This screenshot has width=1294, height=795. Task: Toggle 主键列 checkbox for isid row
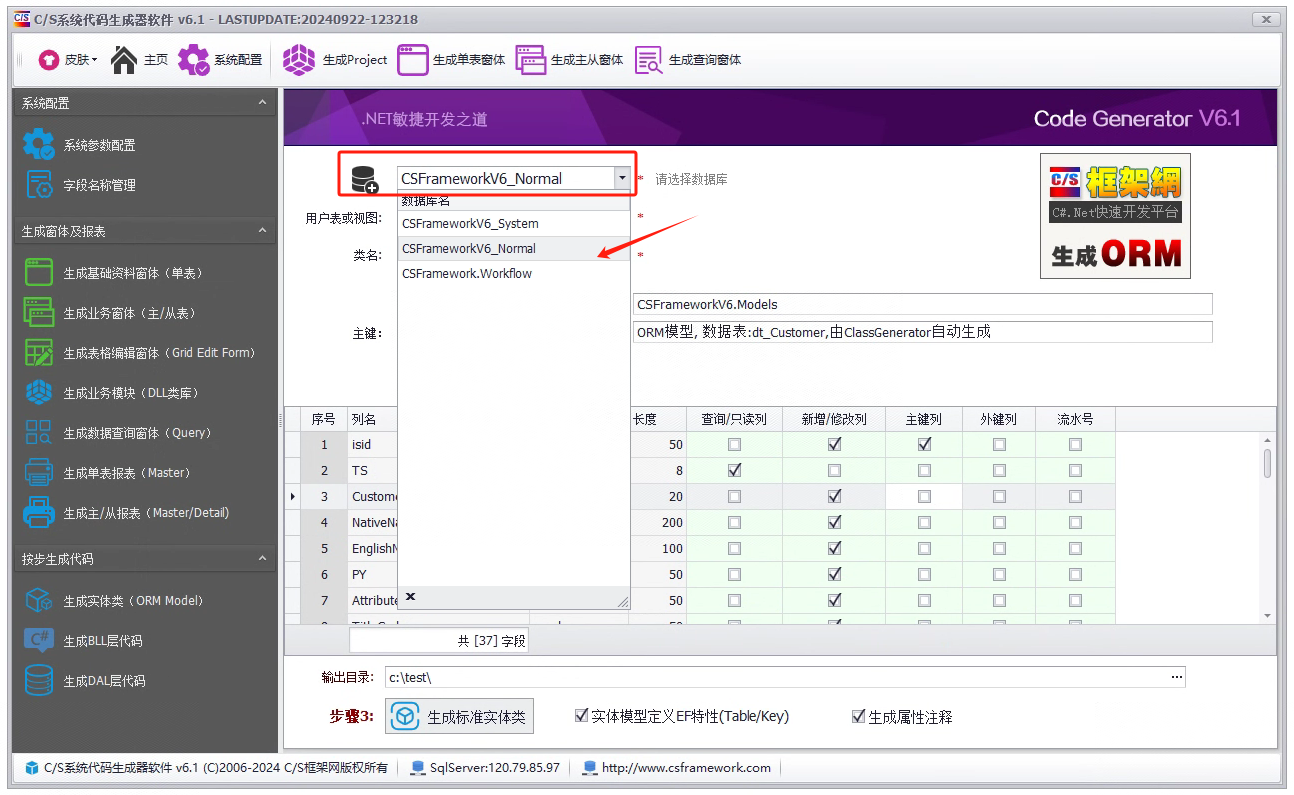click(924, 444)
